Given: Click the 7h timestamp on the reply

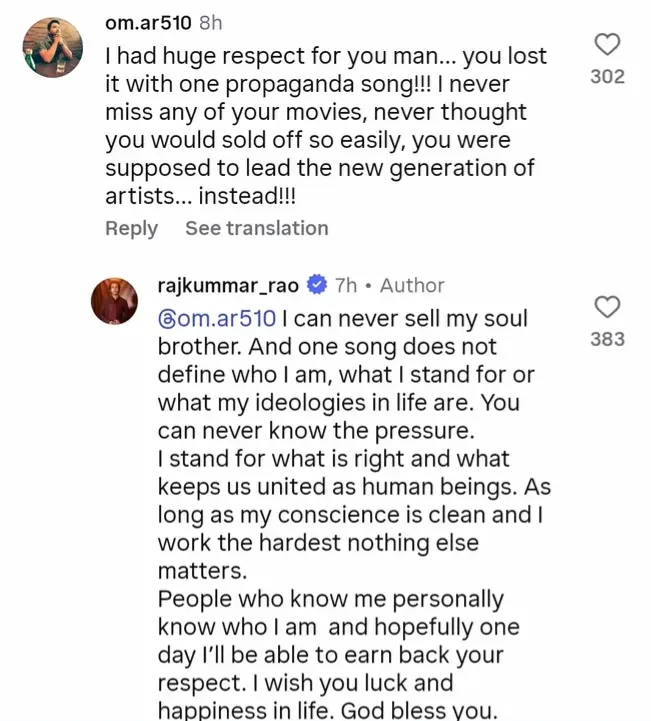Looking at the screenshot, I should coord(346,286).
